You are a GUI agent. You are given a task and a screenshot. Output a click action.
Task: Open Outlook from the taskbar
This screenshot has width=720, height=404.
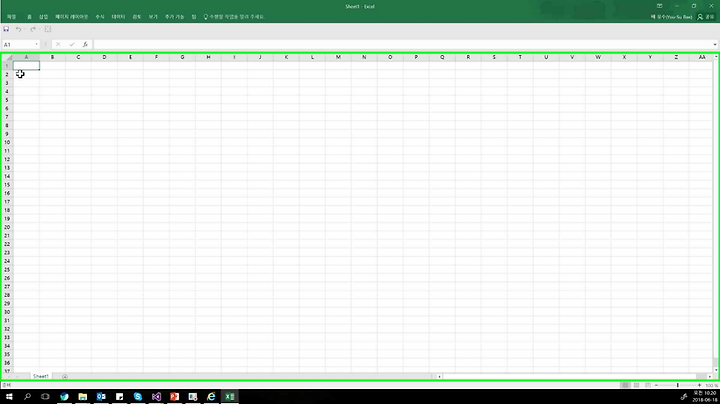point(101,396)
